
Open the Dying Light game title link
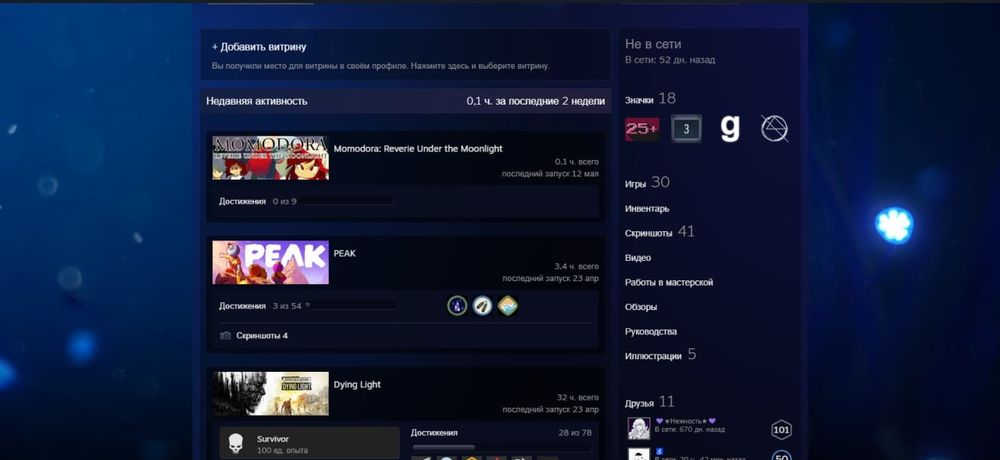pyautogui.click(x=357, y=385)
